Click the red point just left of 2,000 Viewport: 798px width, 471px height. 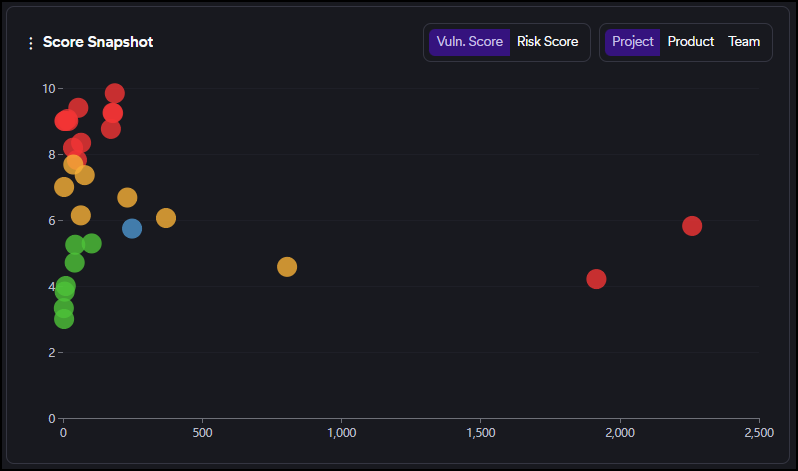point(596,279)
